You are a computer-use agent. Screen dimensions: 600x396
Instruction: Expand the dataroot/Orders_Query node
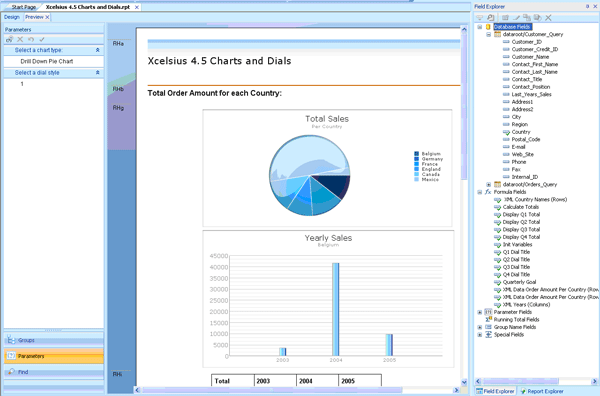point(489,184)
